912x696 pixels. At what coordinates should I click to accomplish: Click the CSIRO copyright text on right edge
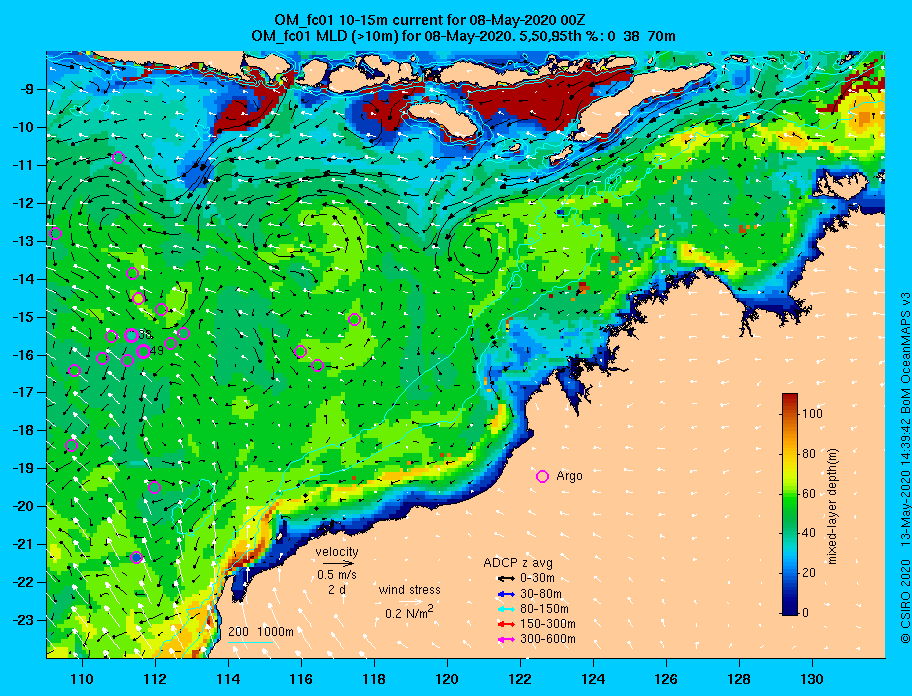(x=904, y=467)
